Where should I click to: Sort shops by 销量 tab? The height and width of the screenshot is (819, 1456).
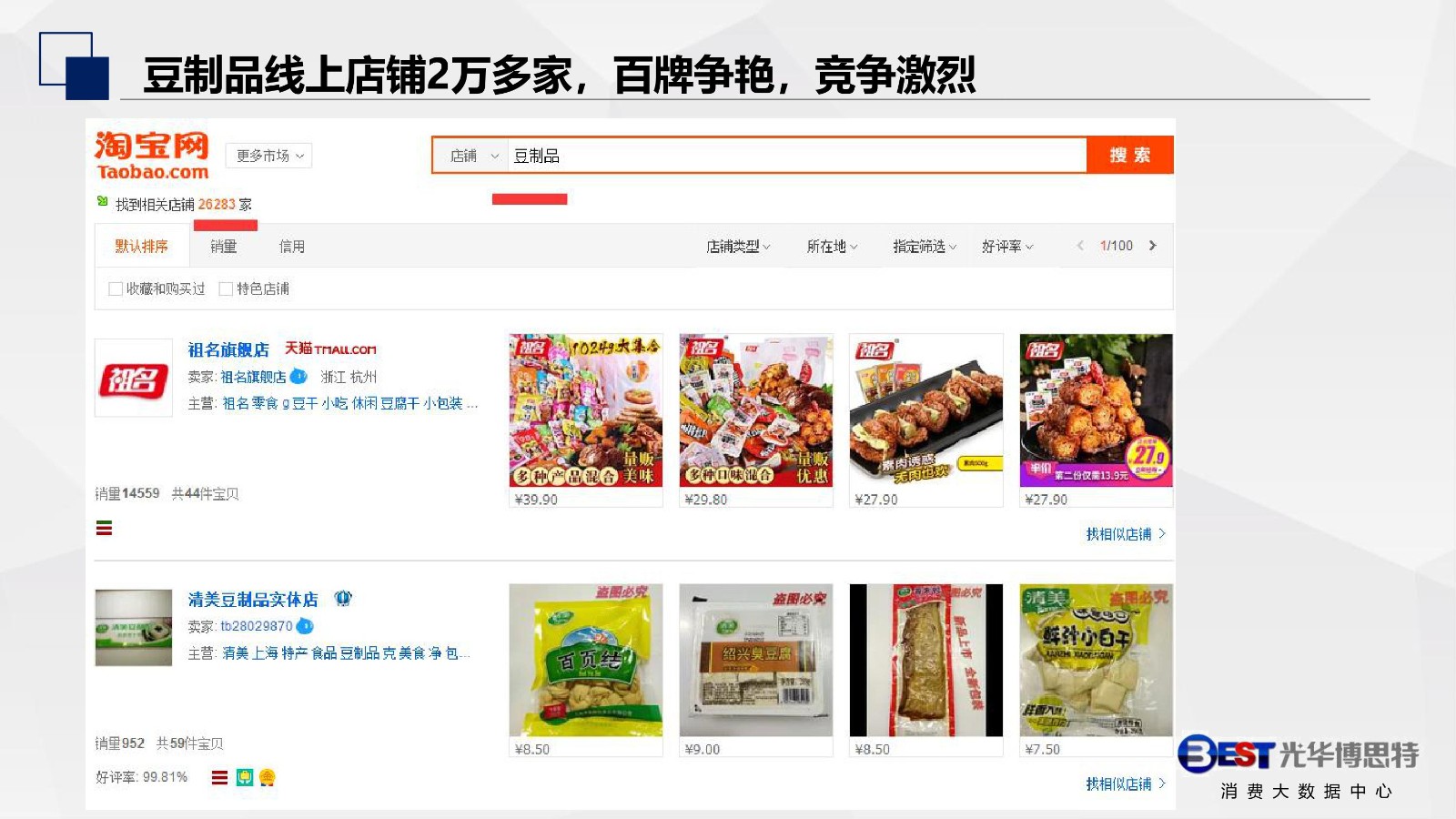point(223,246)
